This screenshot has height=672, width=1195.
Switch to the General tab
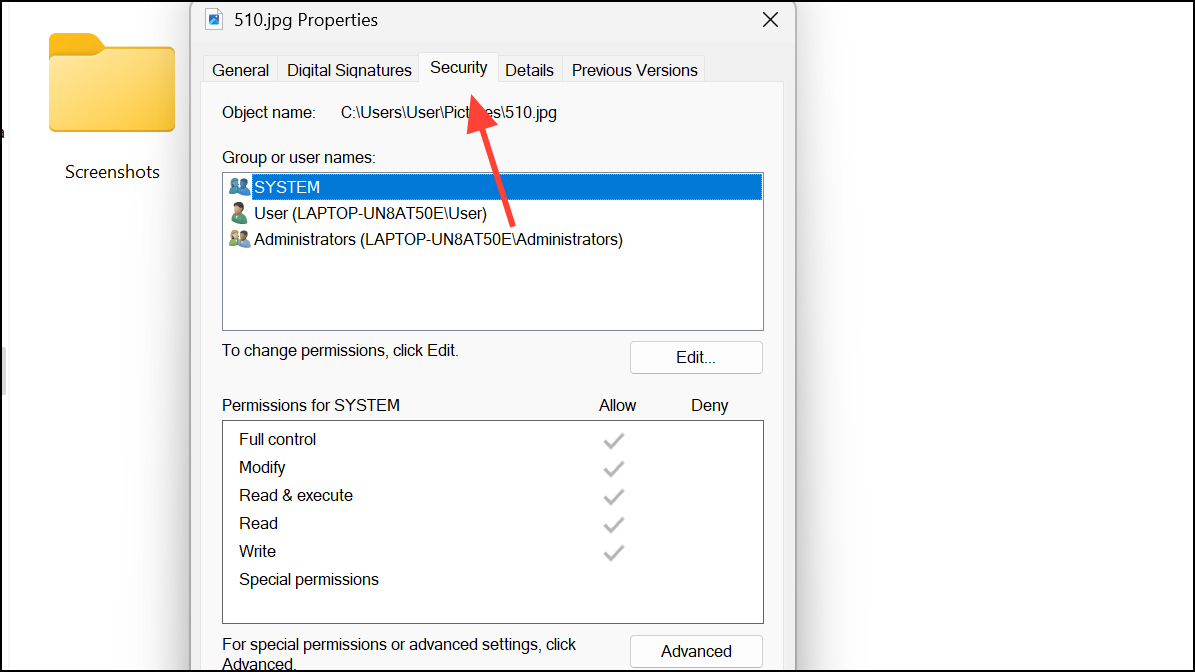click(x=240, y=70)
